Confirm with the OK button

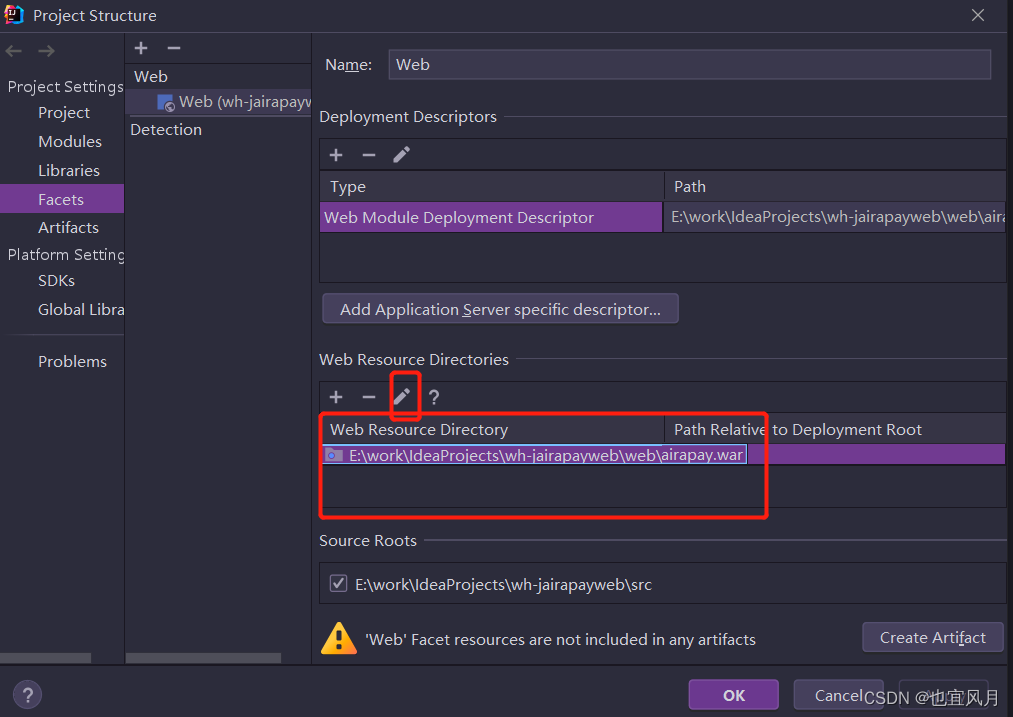(x=733, y=695)
